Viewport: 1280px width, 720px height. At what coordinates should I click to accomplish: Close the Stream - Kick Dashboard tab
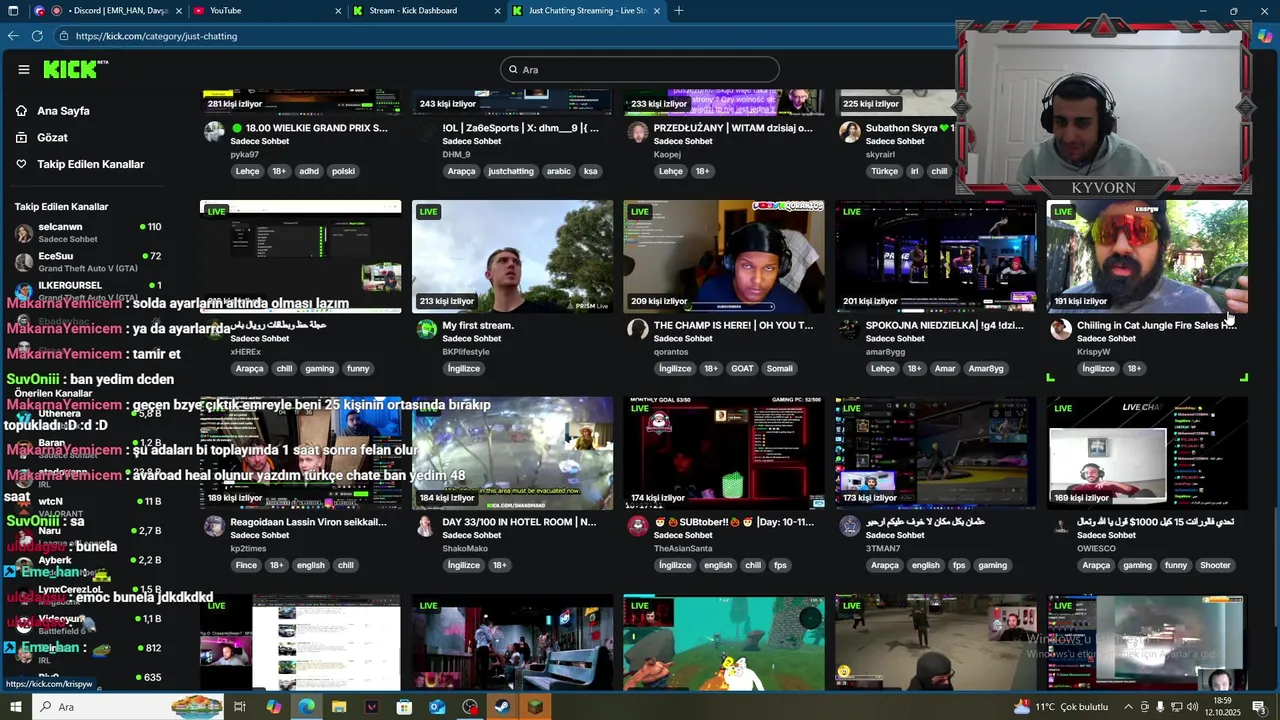tap(497, 11)
